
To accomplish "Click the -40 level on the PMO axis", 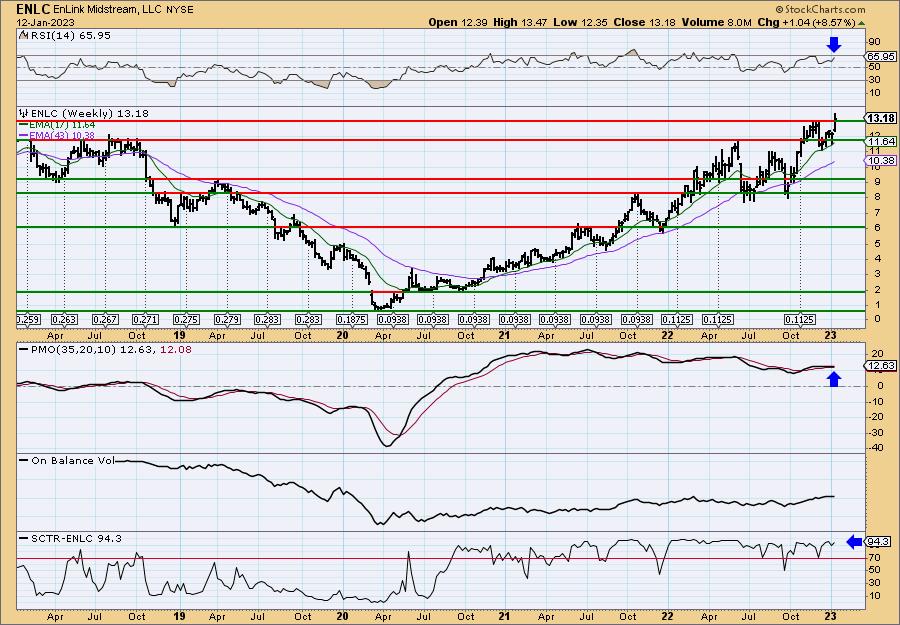I will tap(874, 448).
